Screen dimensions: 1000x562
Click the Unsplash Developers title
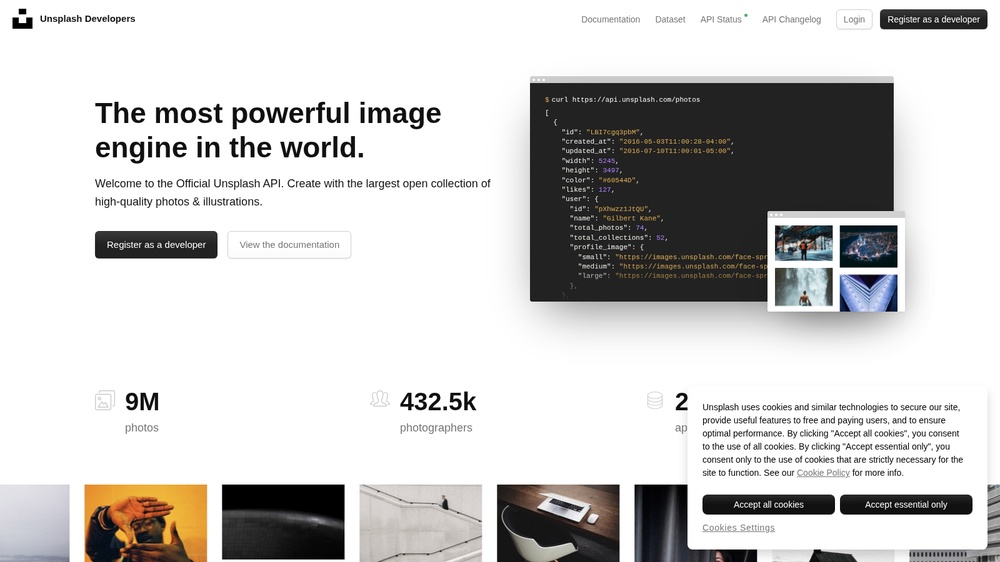tap(87, 18)
